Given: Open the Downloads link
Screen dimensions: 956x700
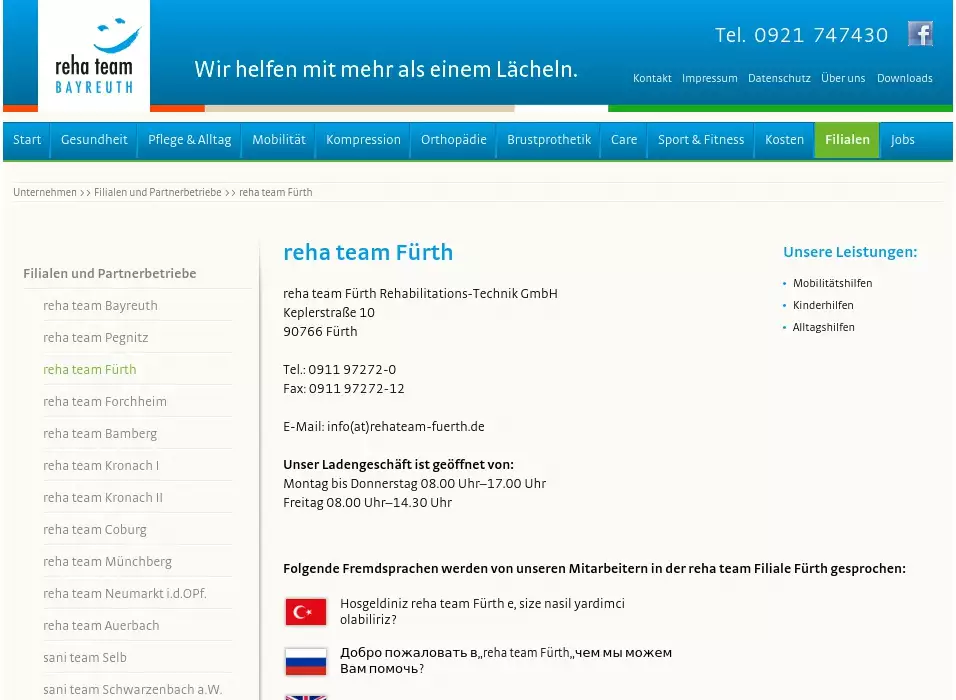Looking at the screenshot, I should pyautogui.click(x=904, y=78).
